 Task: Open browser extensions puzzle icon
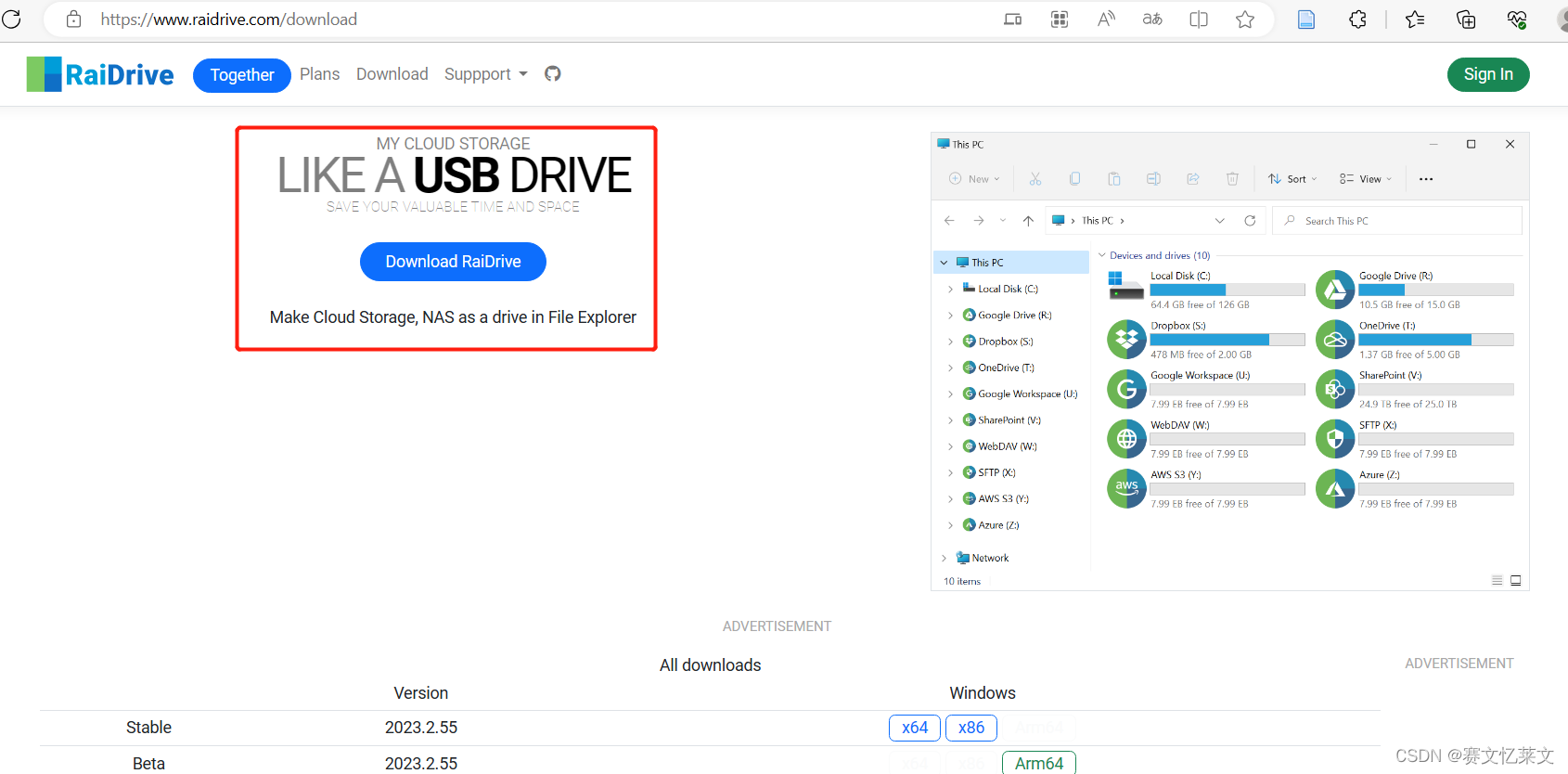pos(1357,19)
